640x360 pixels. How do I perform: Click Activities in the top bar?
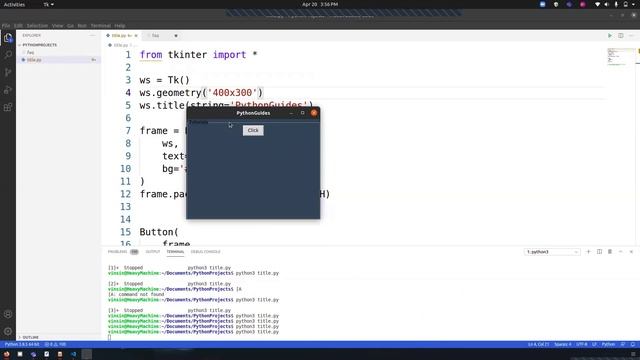point(14,4)
